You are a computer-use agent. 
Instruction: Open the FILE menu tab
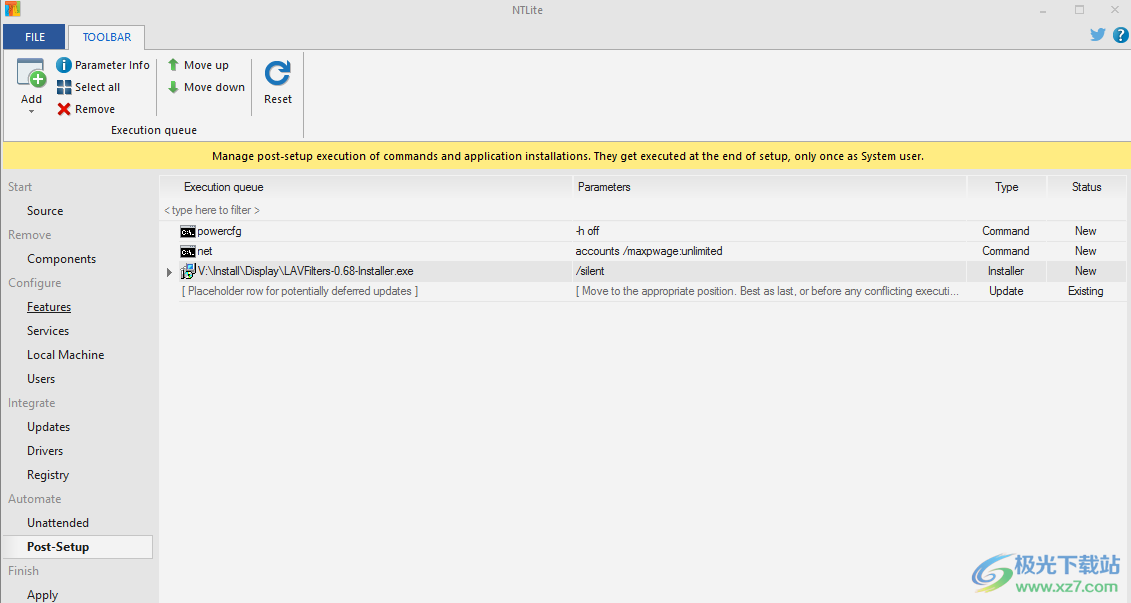point(35,37)
